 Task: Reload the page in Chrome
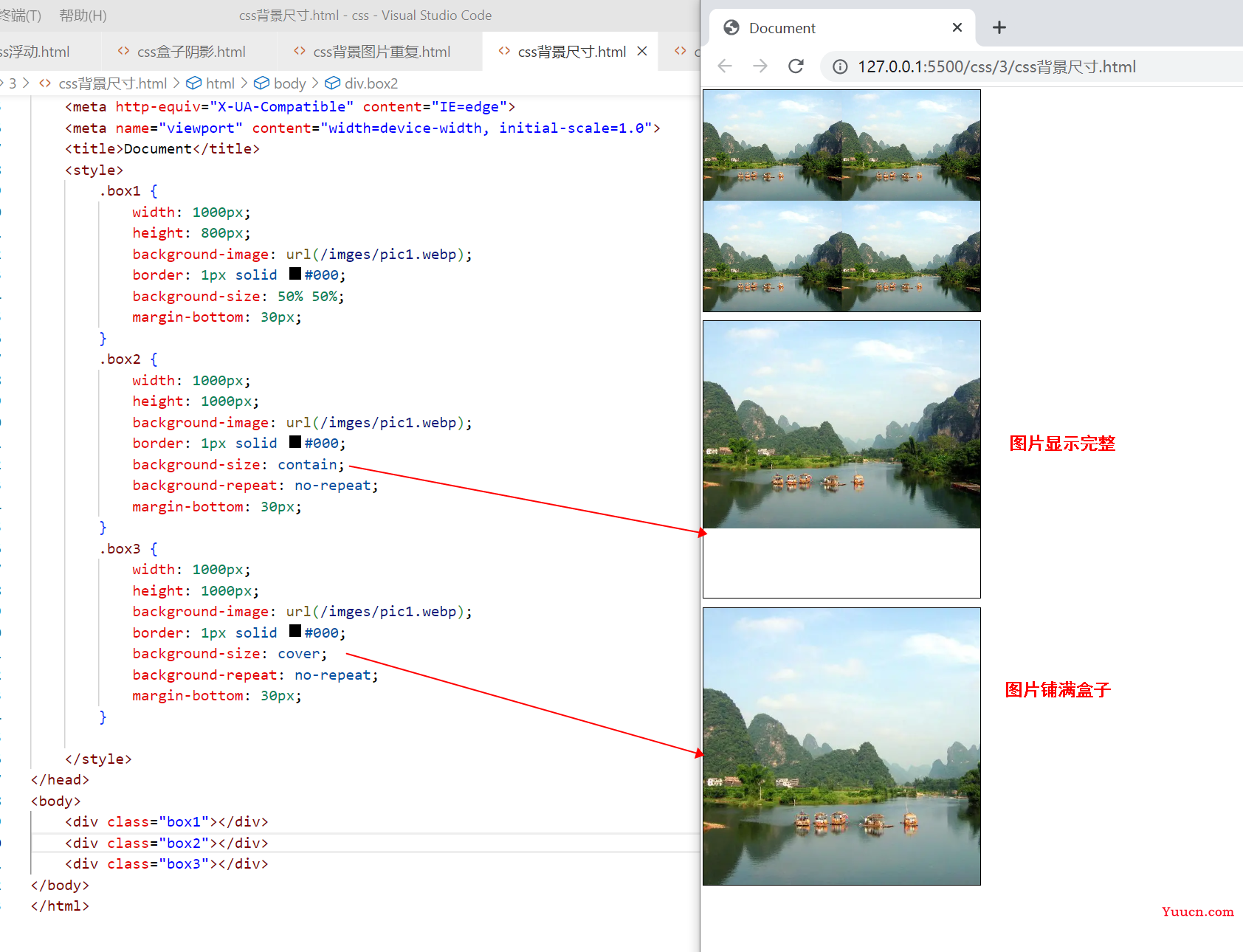(x=796, y=66)
